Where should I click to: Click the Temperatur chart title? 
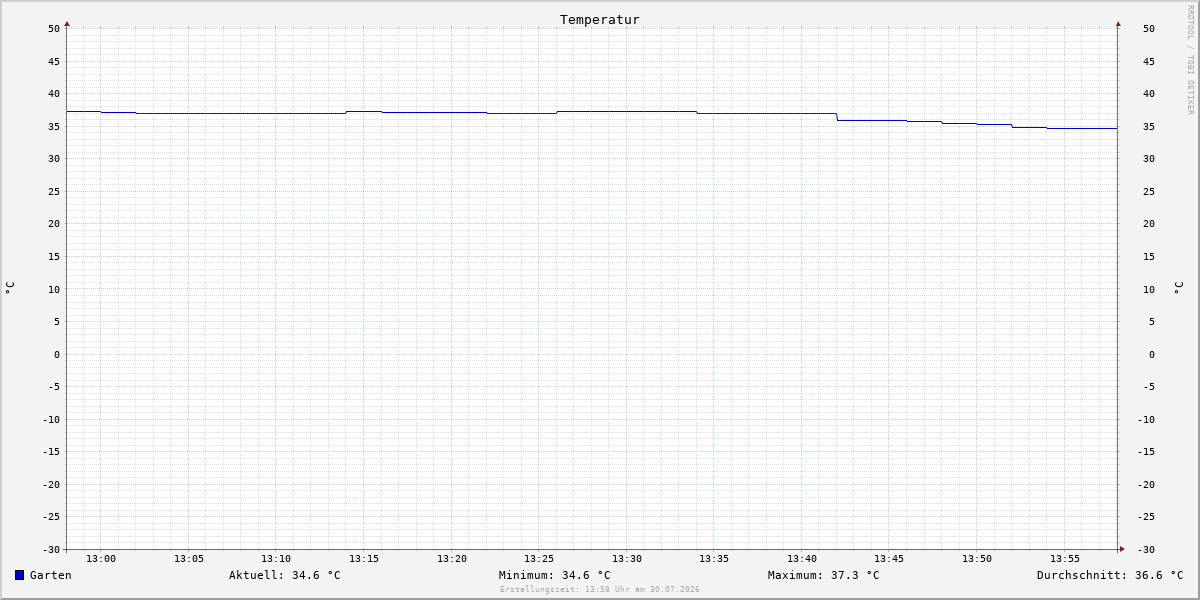(x=600, y=19)
